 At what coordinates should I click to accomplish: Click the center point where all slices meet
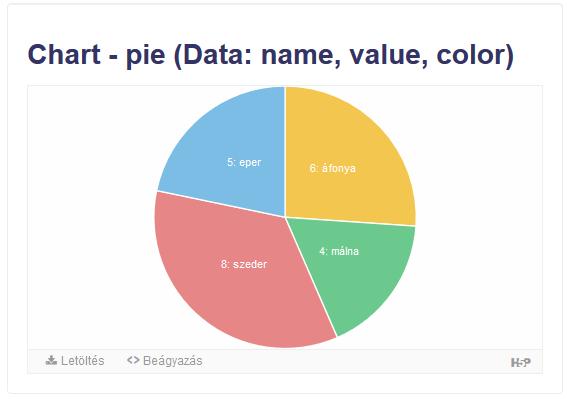point(285,217)
